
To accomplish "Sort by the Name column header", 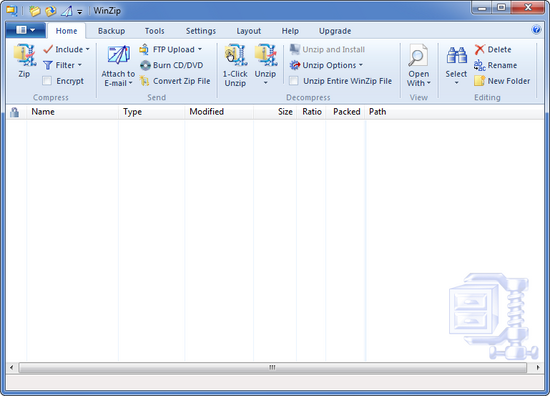I will tap(72, 112).
